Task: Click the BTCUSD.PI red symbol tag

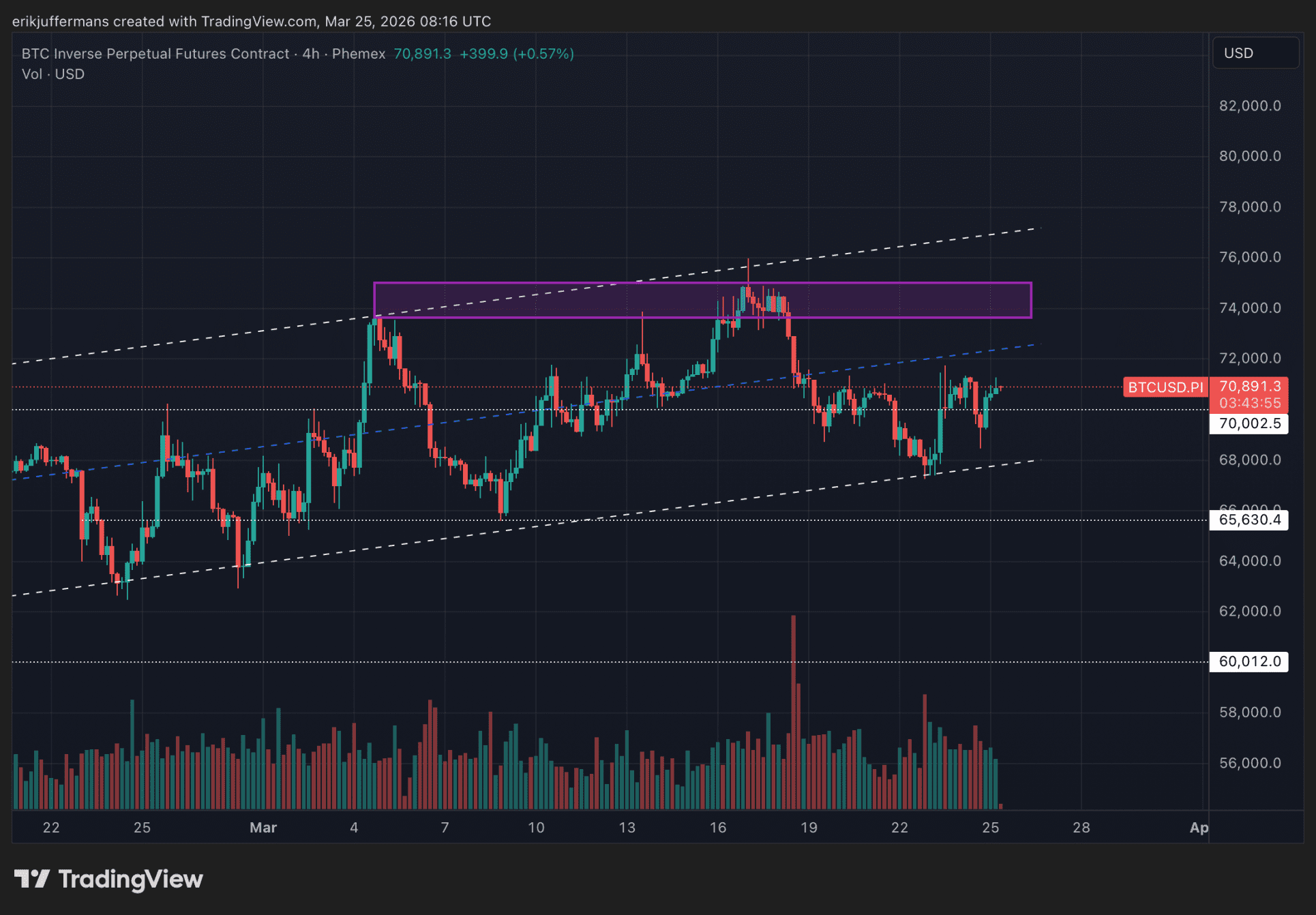Action: tap(1165, 387)
